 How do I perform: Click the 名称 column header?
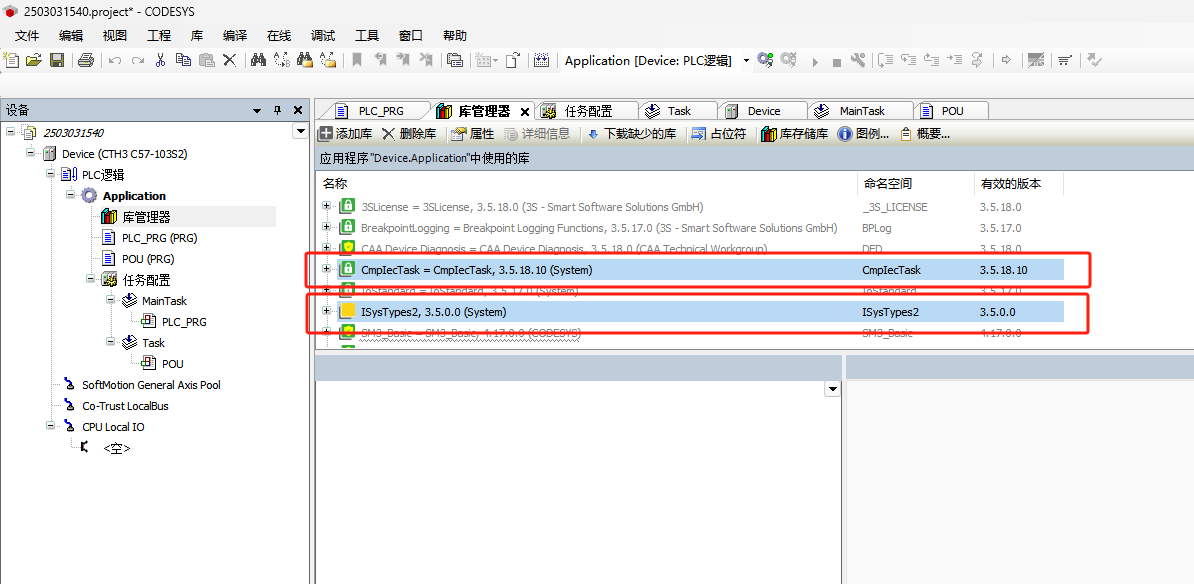coord(335,183)
